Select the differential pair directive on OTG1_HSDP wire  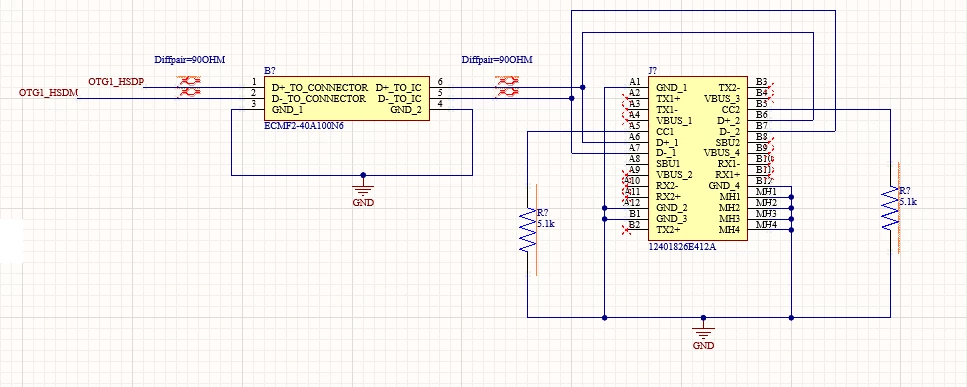(x=190, y=81)
